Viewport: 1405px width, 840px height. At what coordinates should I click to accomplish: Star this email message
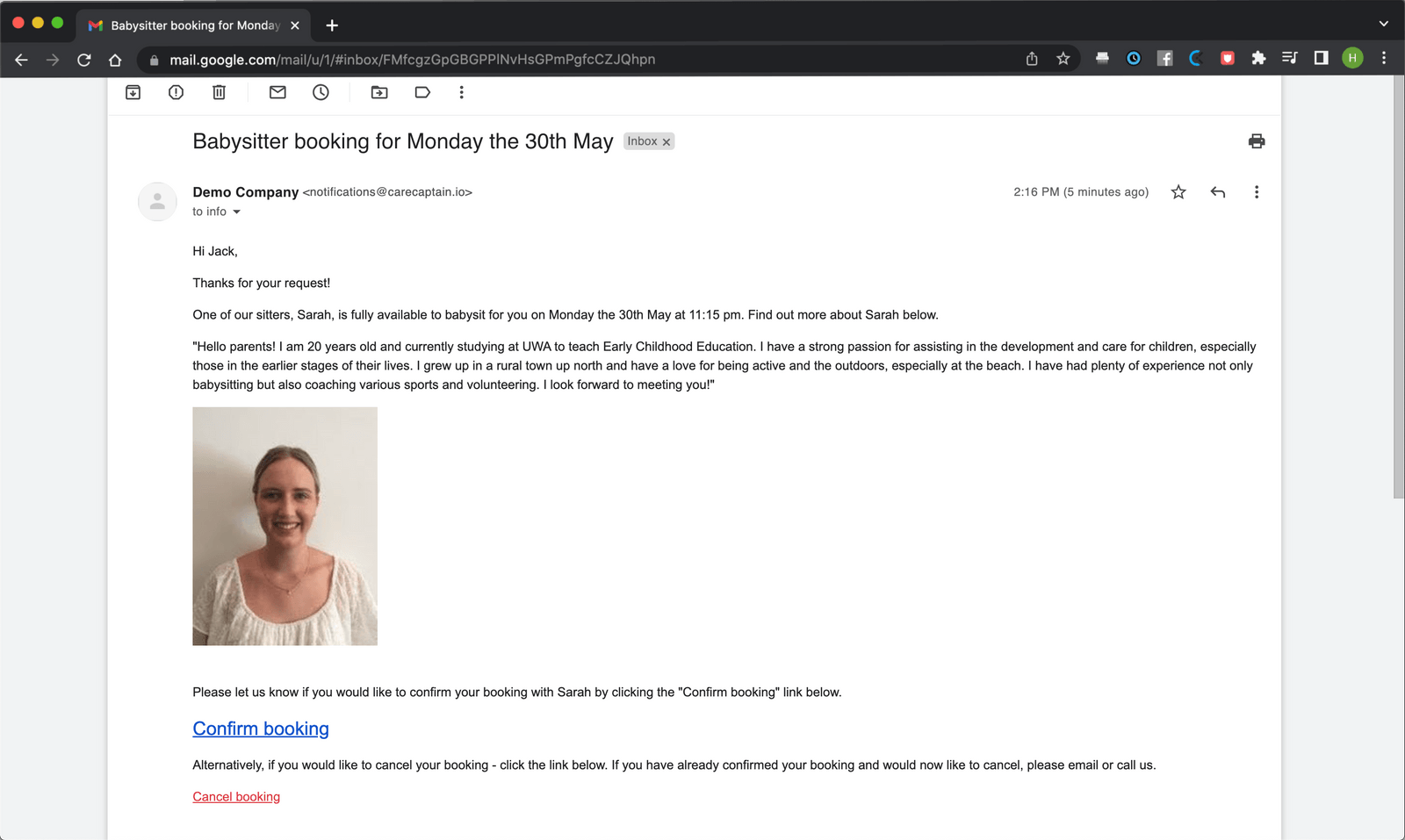[x=1178, y=191]
